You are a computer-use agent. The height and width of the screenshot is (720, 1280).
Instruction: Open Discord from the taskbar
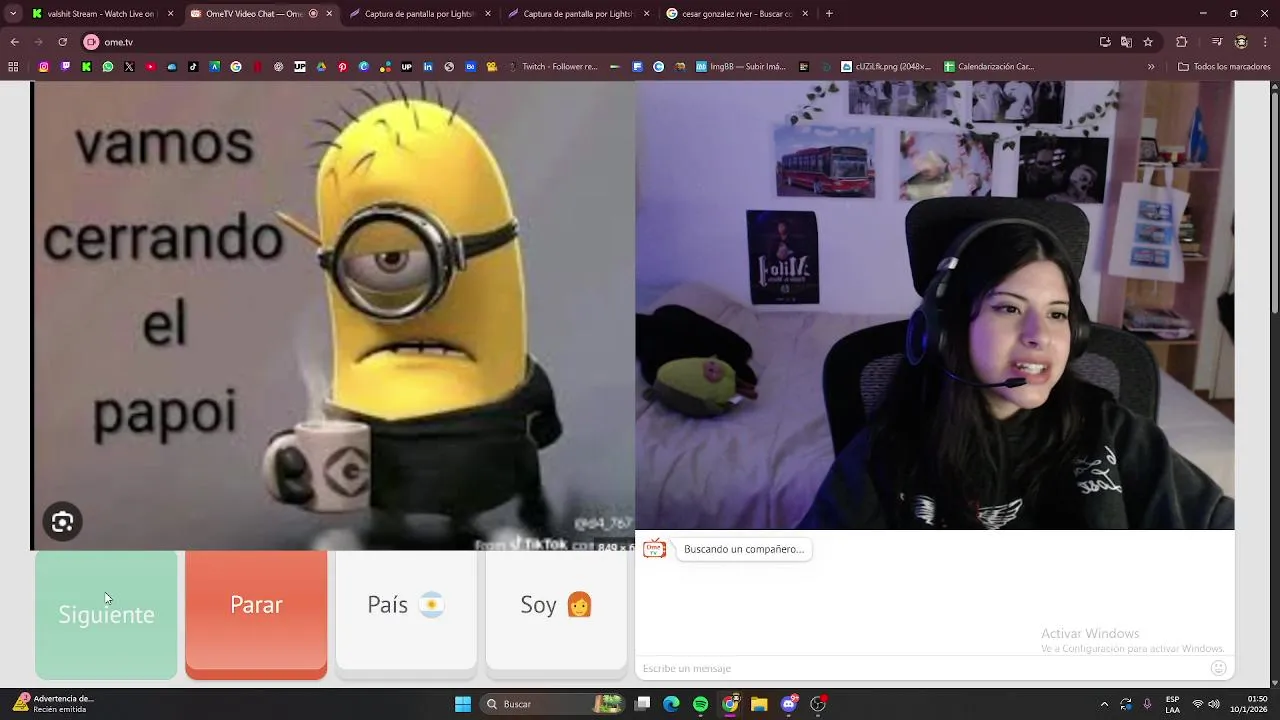pos(789,704)
